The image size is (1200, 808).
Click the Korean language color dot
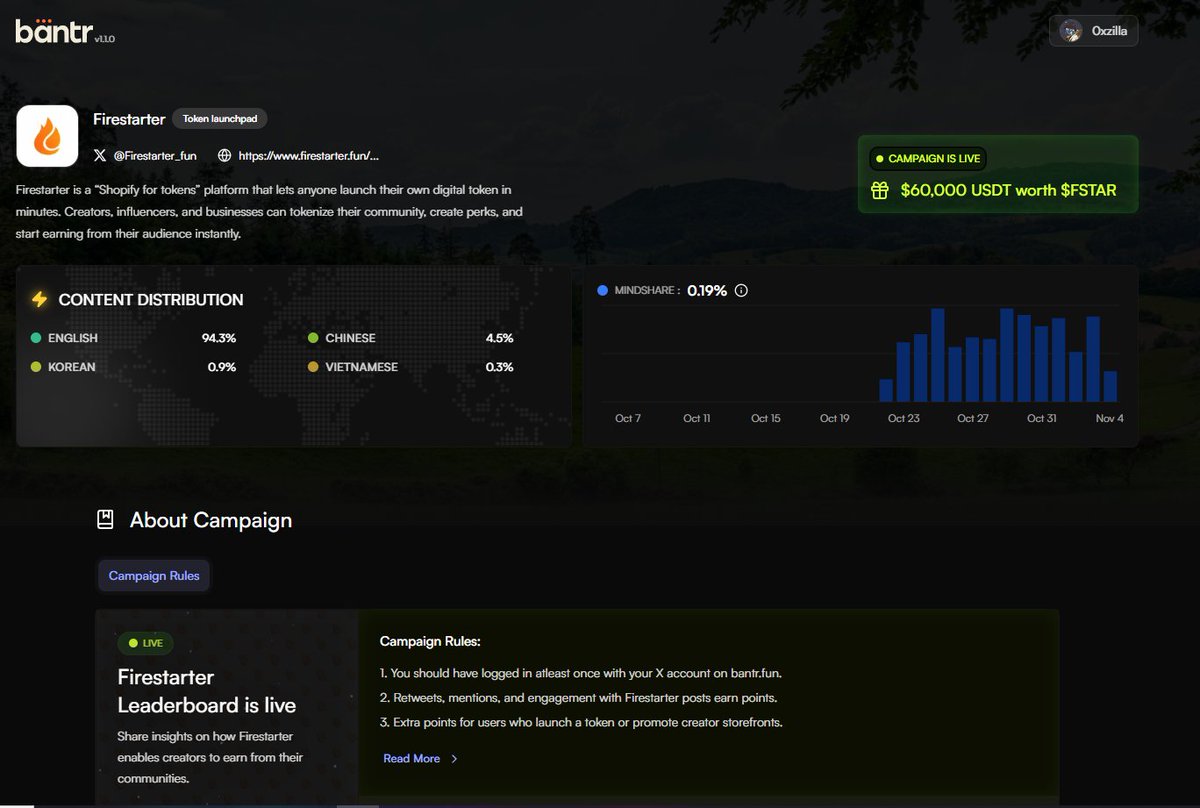click(36, 367)
